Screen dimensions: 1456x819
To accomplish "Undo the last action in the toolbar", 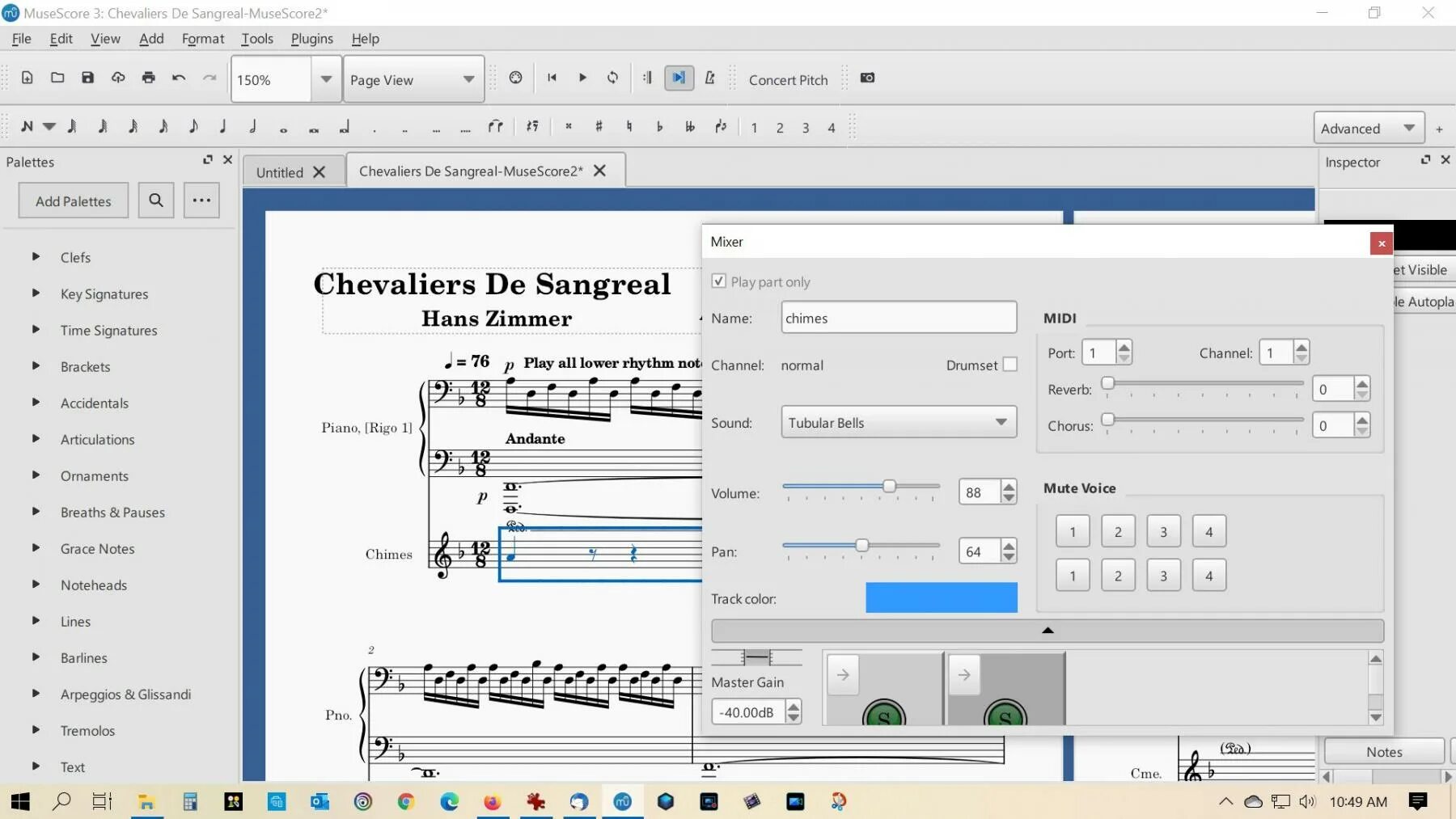I will point(179,78).
